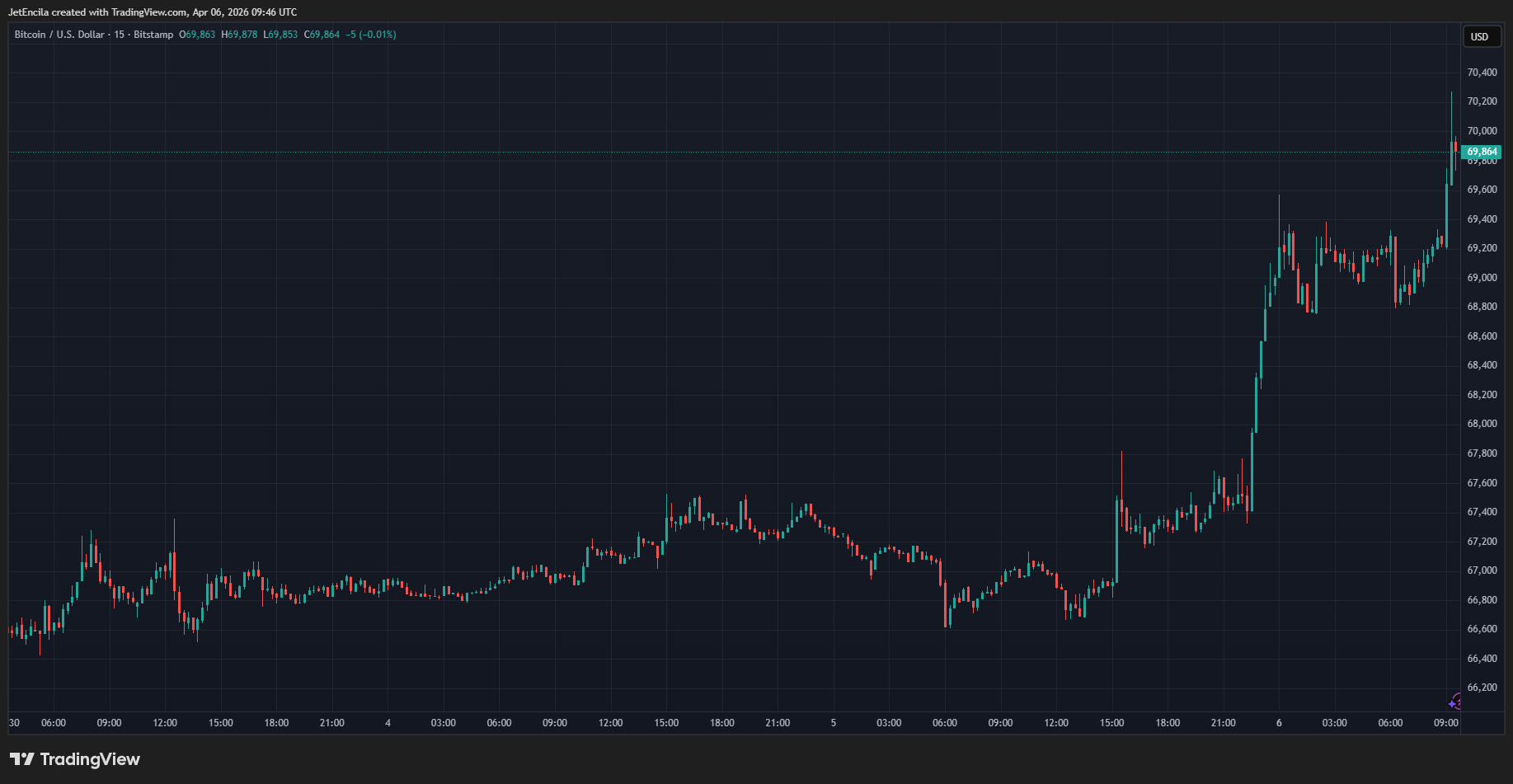Click the Bitstamp exchange name in legend
This screenshot has width=1513, height=784.
153,35
